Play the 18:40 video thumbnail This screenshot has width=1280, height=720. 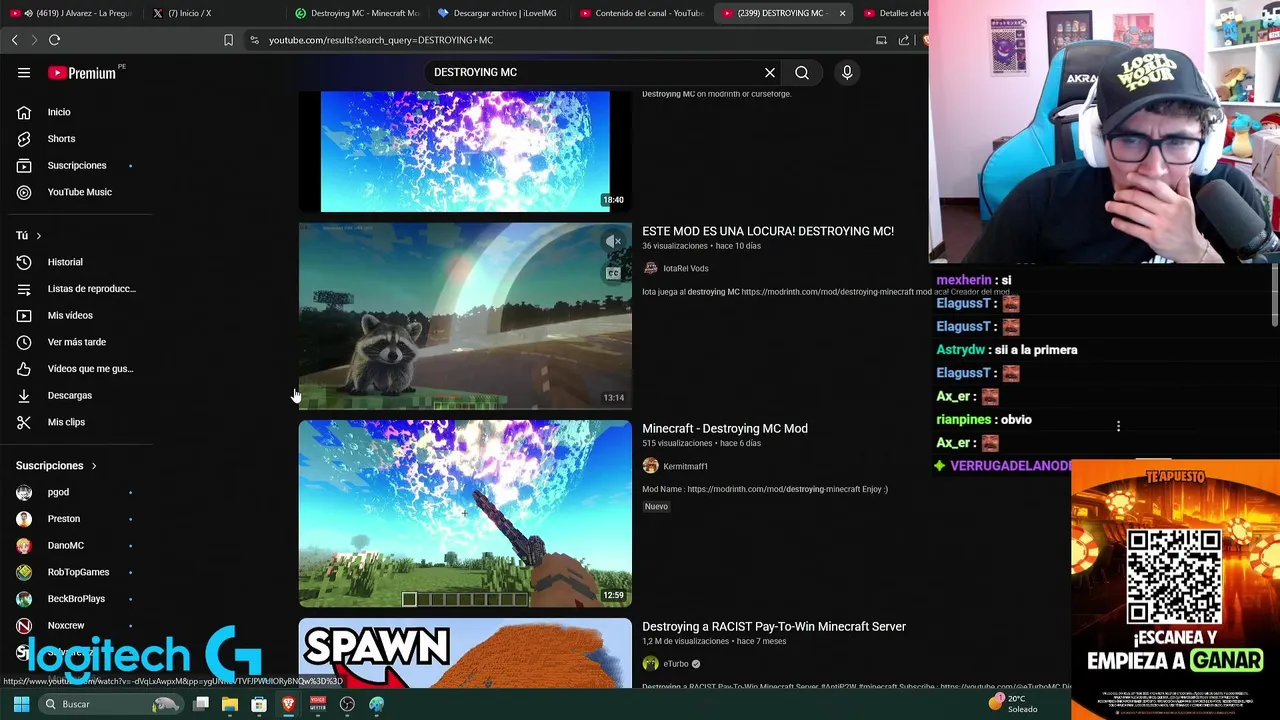click(x=465, y=151)
